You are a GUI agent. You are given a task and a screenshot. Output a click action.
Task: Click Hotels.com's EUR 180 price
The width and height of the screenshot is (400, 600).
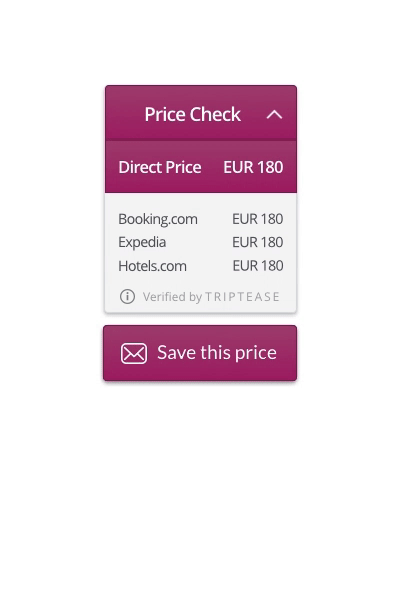click(x=258, y=266)
